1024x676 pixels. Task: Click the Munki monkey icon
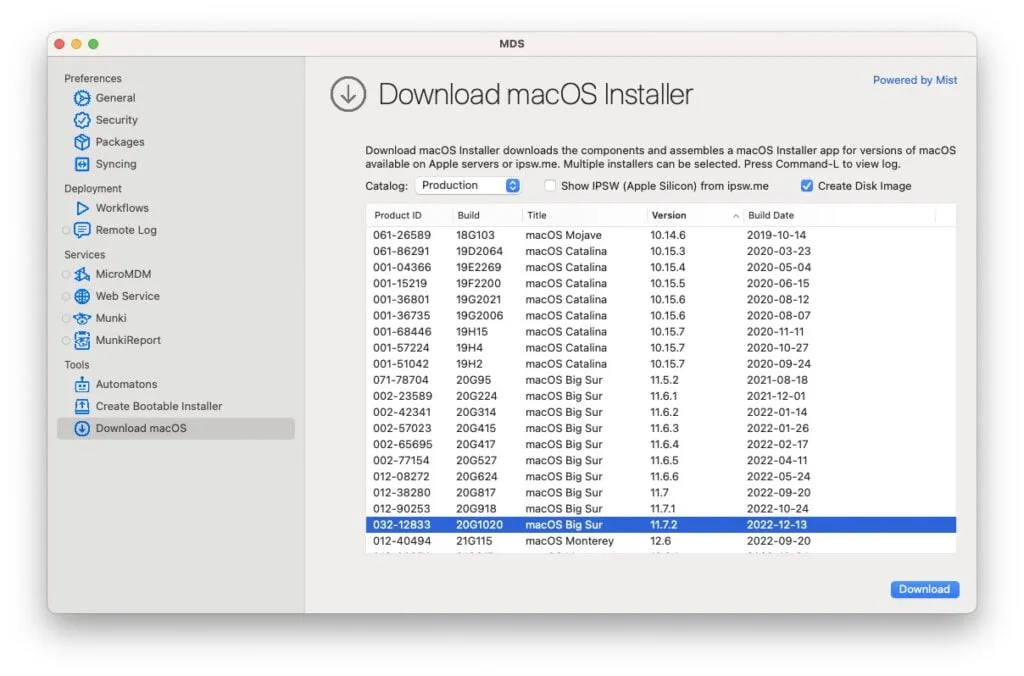pos(82,318)
